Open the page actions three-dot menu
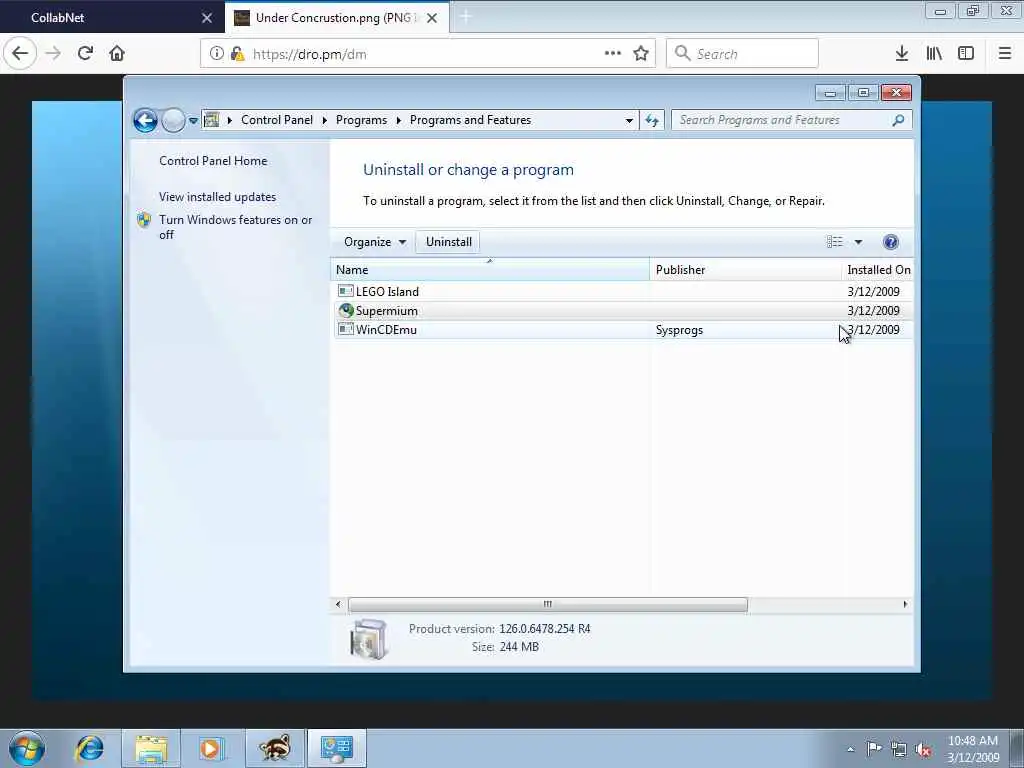 pyautogui.click(x=613, y=54)
